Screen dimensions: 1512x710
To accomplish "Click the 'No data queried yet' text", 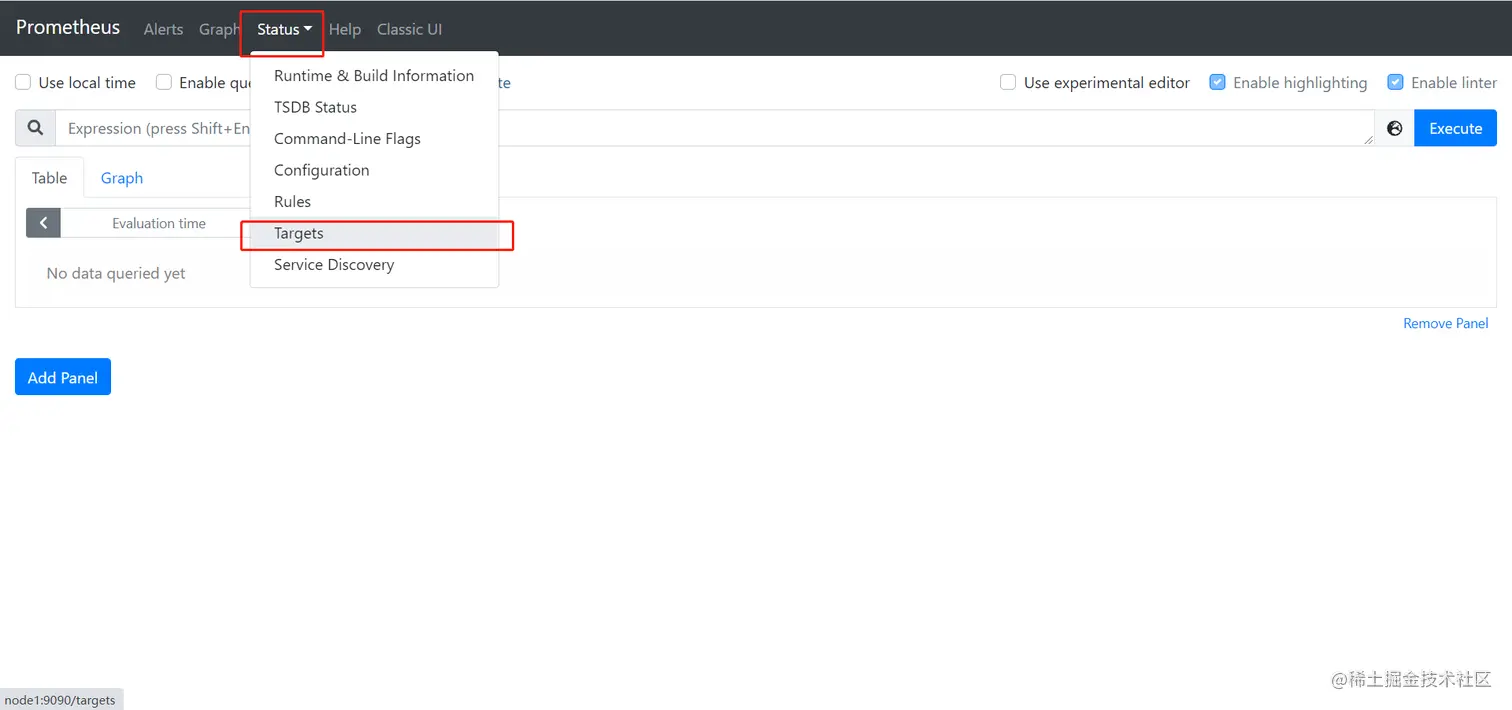I will 116,273.
